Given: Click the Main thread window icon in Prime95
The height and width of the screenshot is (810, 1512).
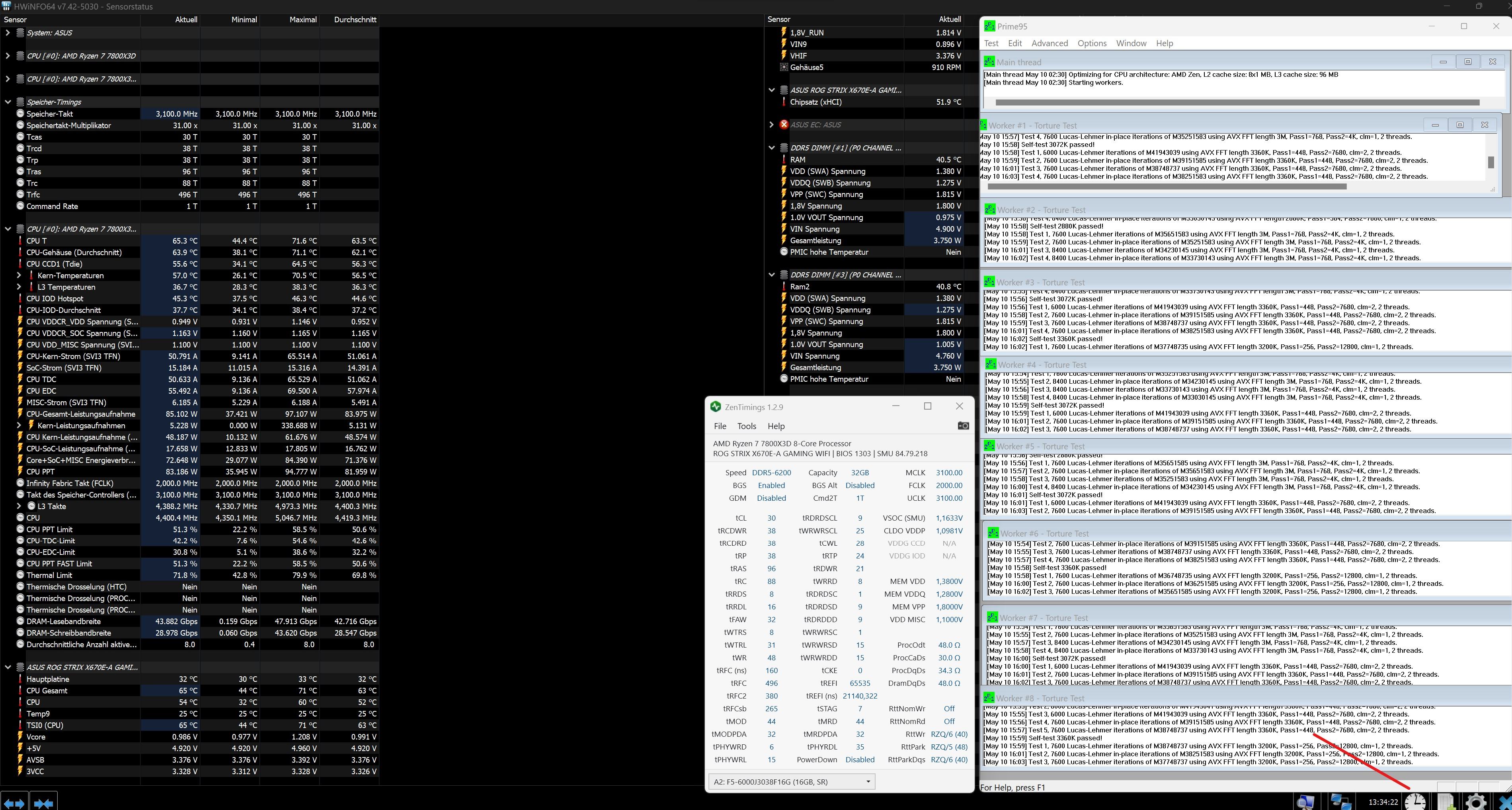Looking at the screenshot, I should (x=989, y=62).
